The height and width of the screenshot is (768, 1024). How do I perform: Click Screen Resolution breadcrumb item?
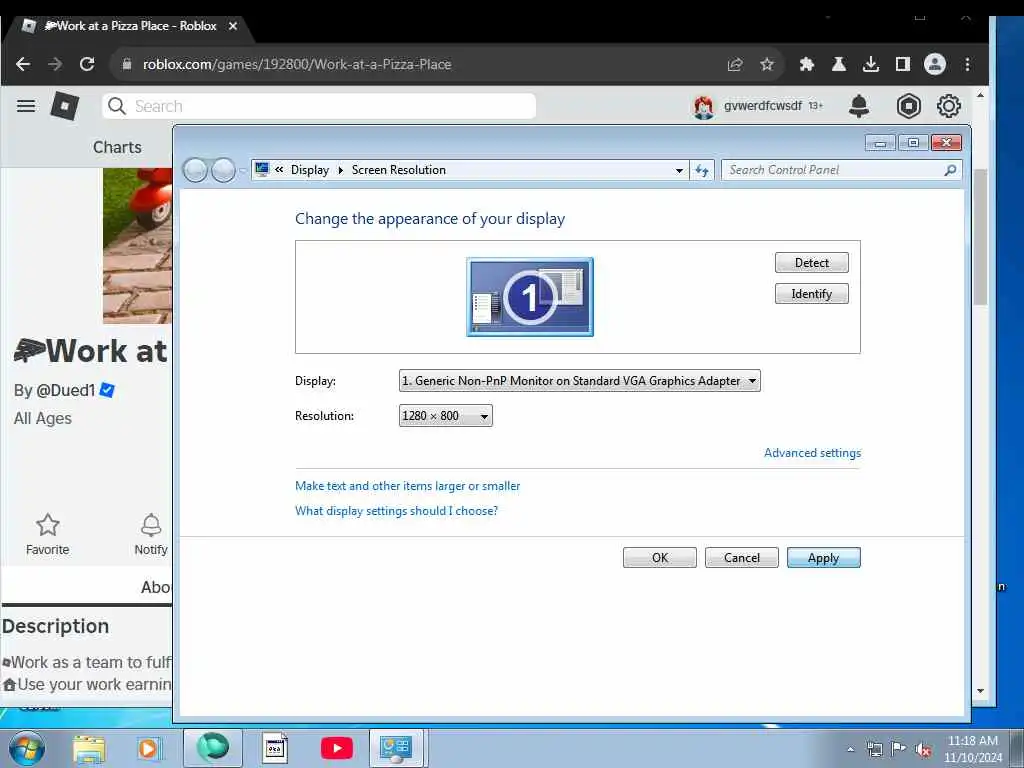[398, 170]
